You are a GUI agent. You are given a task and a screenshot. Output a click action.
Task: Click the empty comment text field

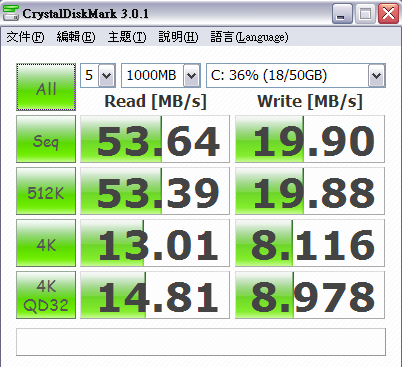tap(201, 342)
